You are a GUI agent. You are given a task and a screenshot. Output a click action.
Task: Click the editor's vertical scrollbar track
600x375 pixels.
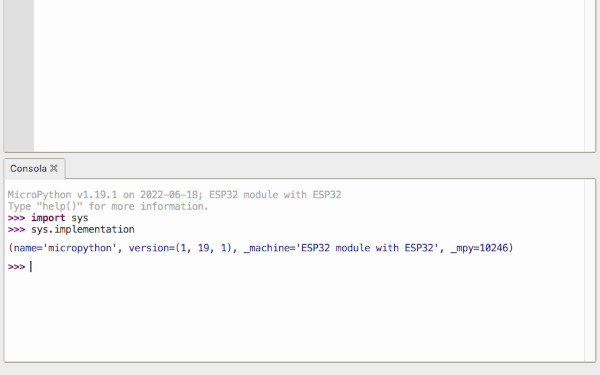(590, 75)
